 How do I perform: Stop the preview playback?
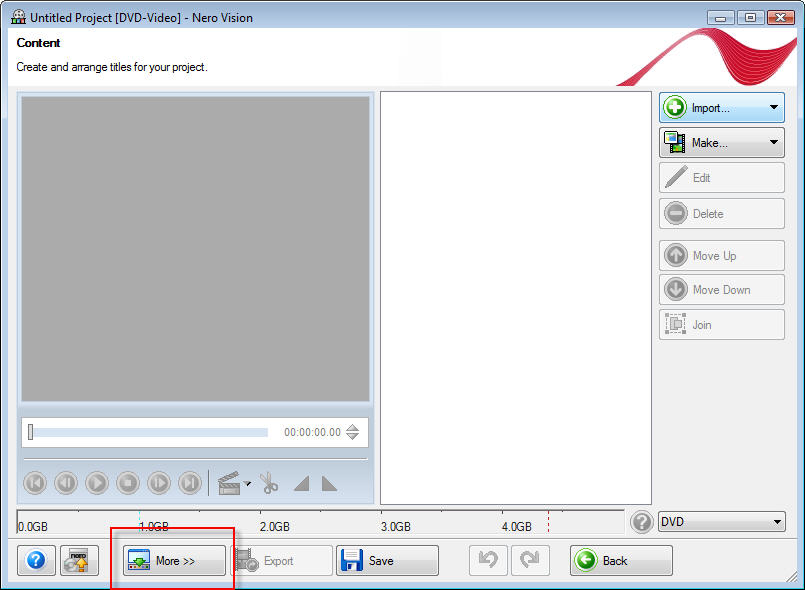coord(128,483)
